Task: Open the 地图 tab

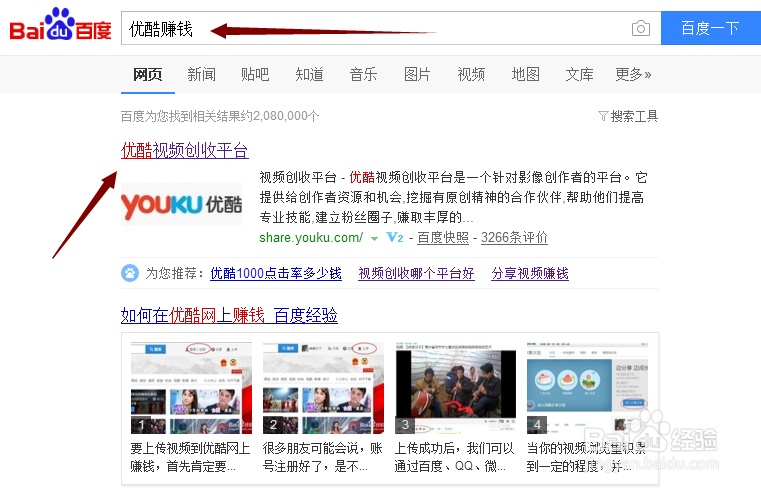Action: (525, 74)
